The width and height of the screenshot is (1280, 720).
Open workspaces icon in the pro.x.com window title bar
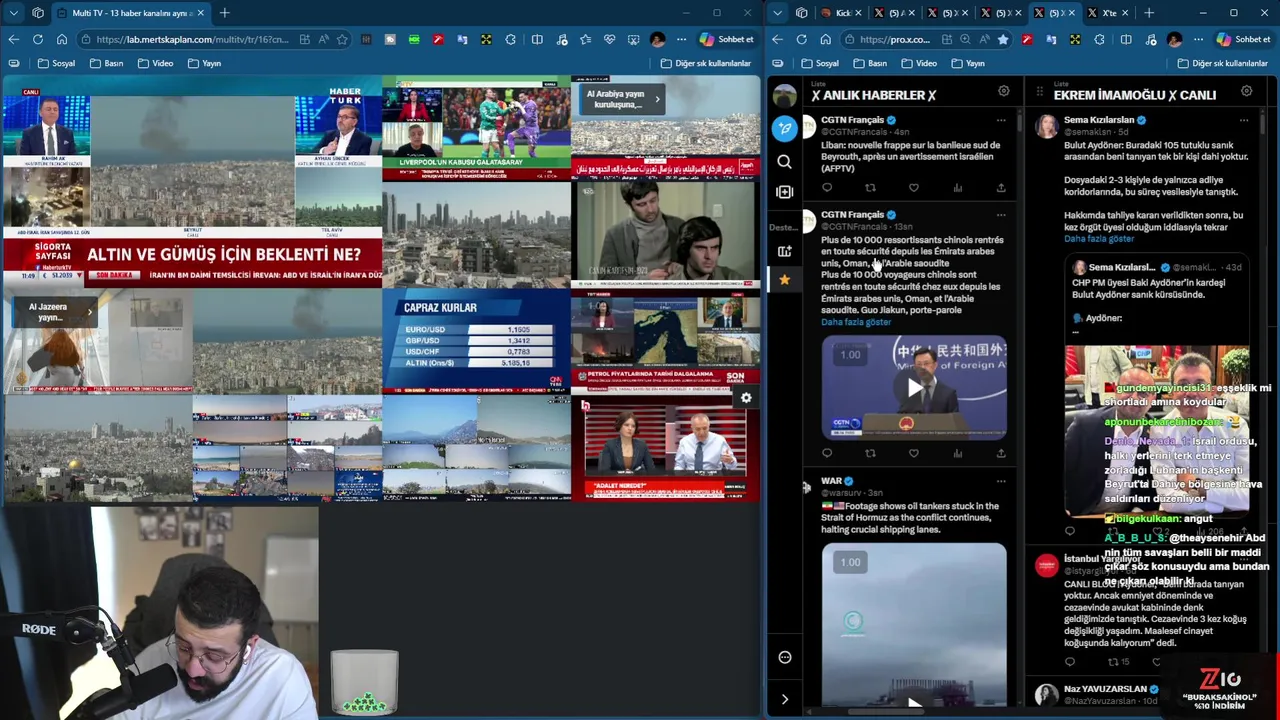[x=801, y=13]
